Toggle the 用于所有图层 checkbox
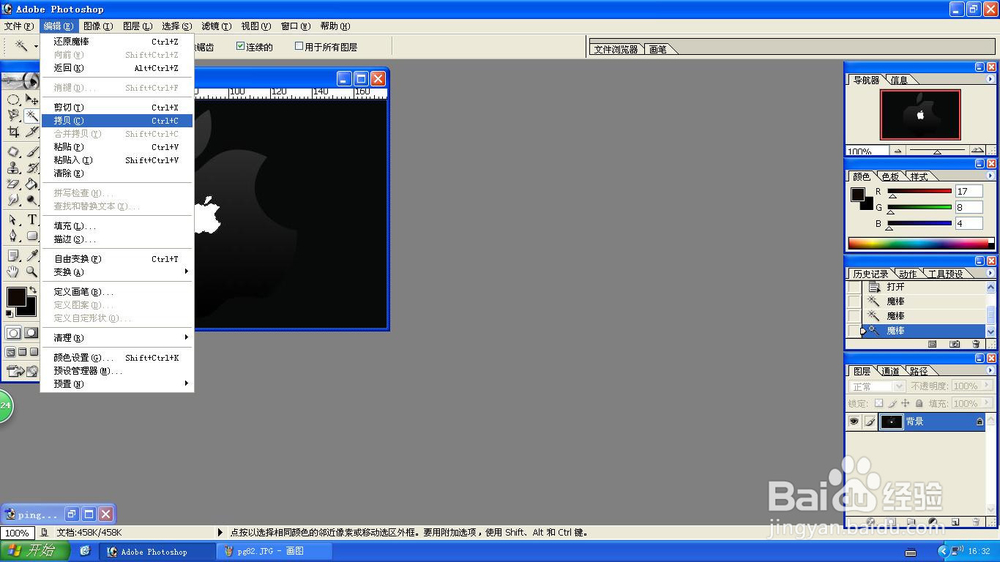 click(298, 46)
